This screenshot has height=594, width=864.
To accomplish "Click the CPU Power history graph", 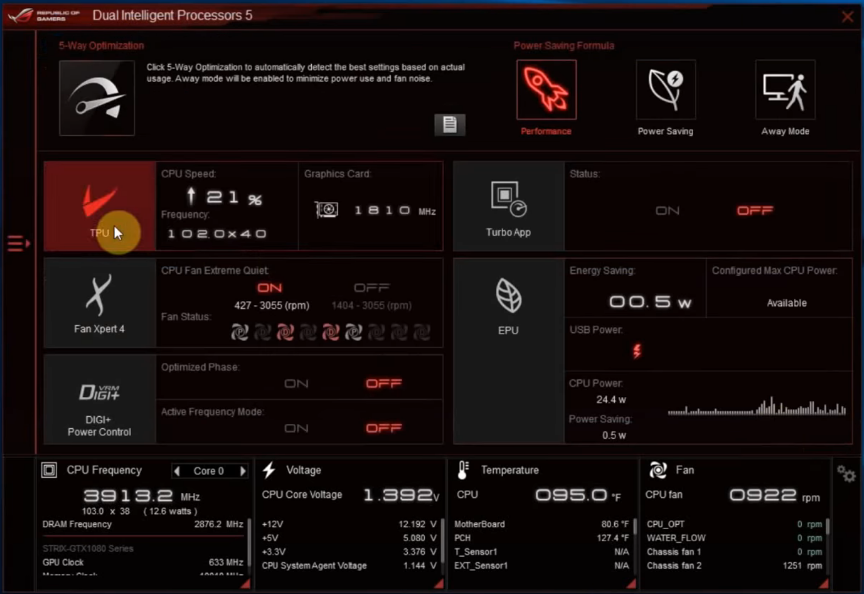I will [757, 406].
